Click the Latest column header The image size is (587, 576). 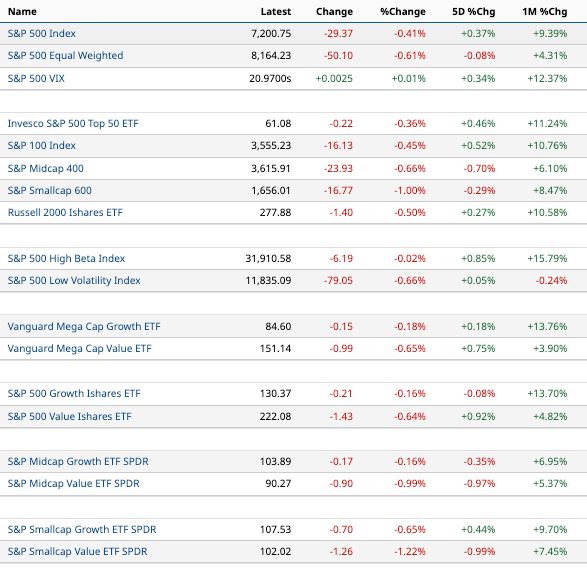tap(276, 12)
